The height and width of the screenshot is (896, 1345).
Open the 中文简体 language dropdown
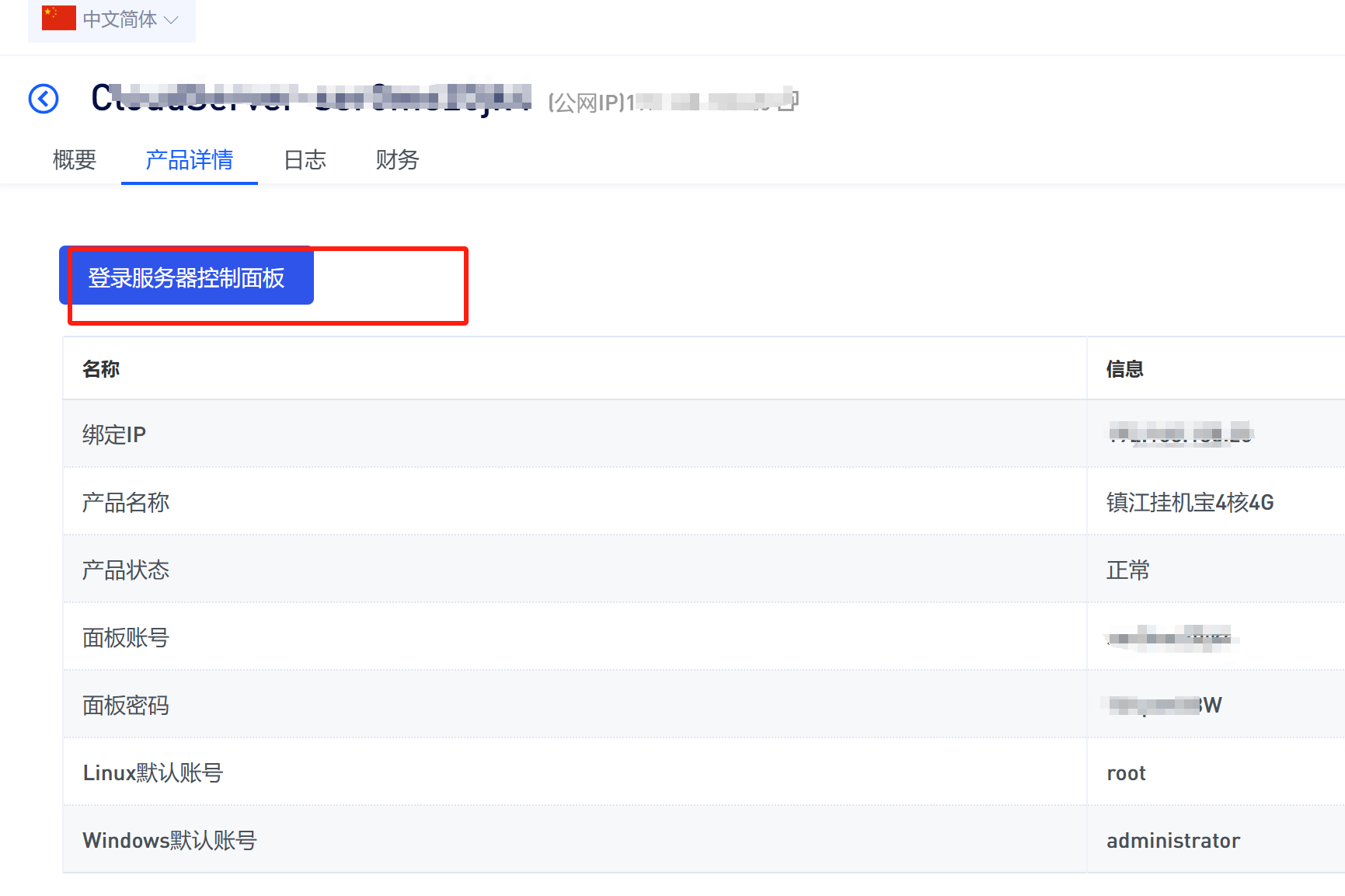tap(112, 19)
